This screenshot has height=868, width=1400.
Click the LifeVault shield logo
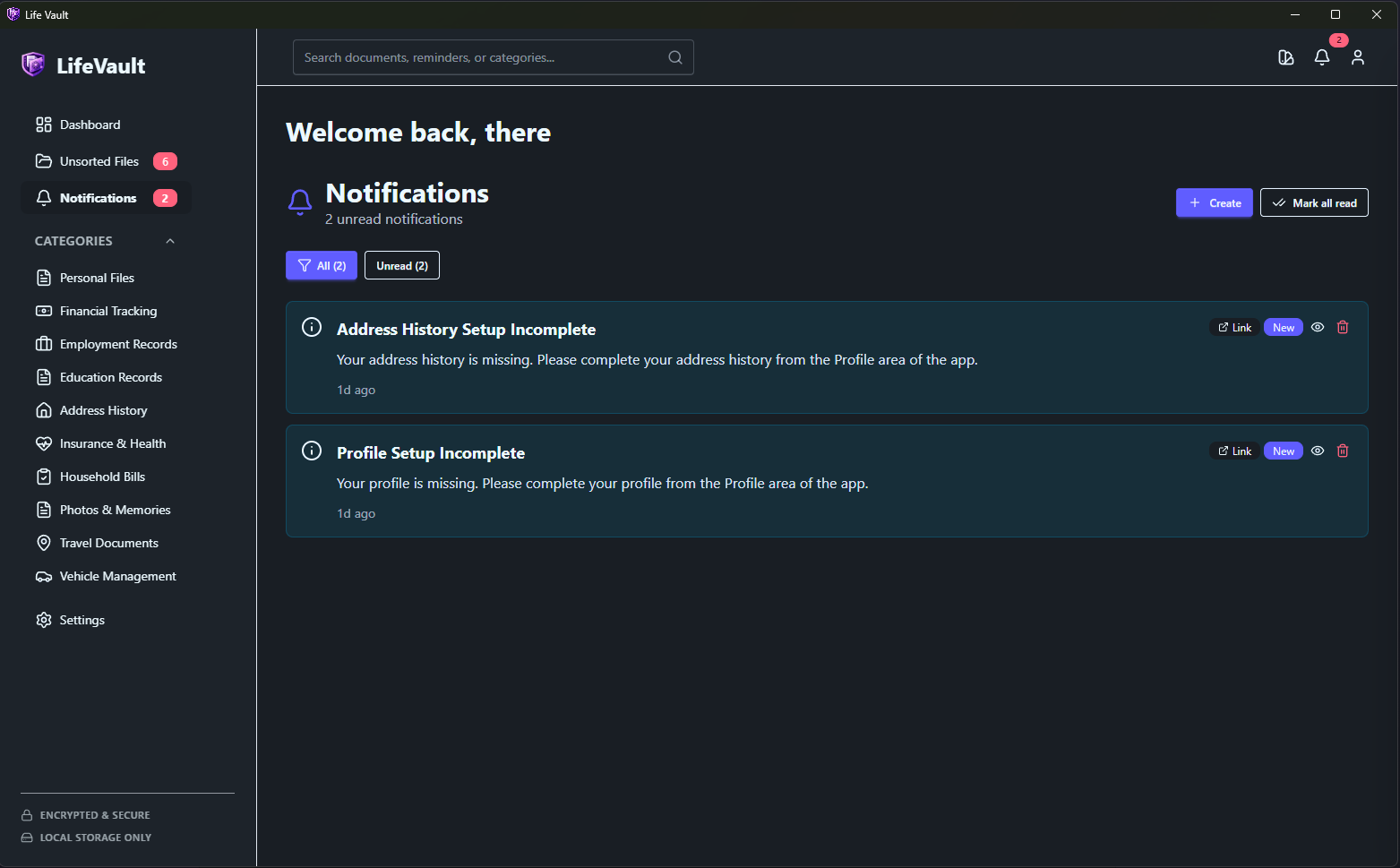[32, 64]
